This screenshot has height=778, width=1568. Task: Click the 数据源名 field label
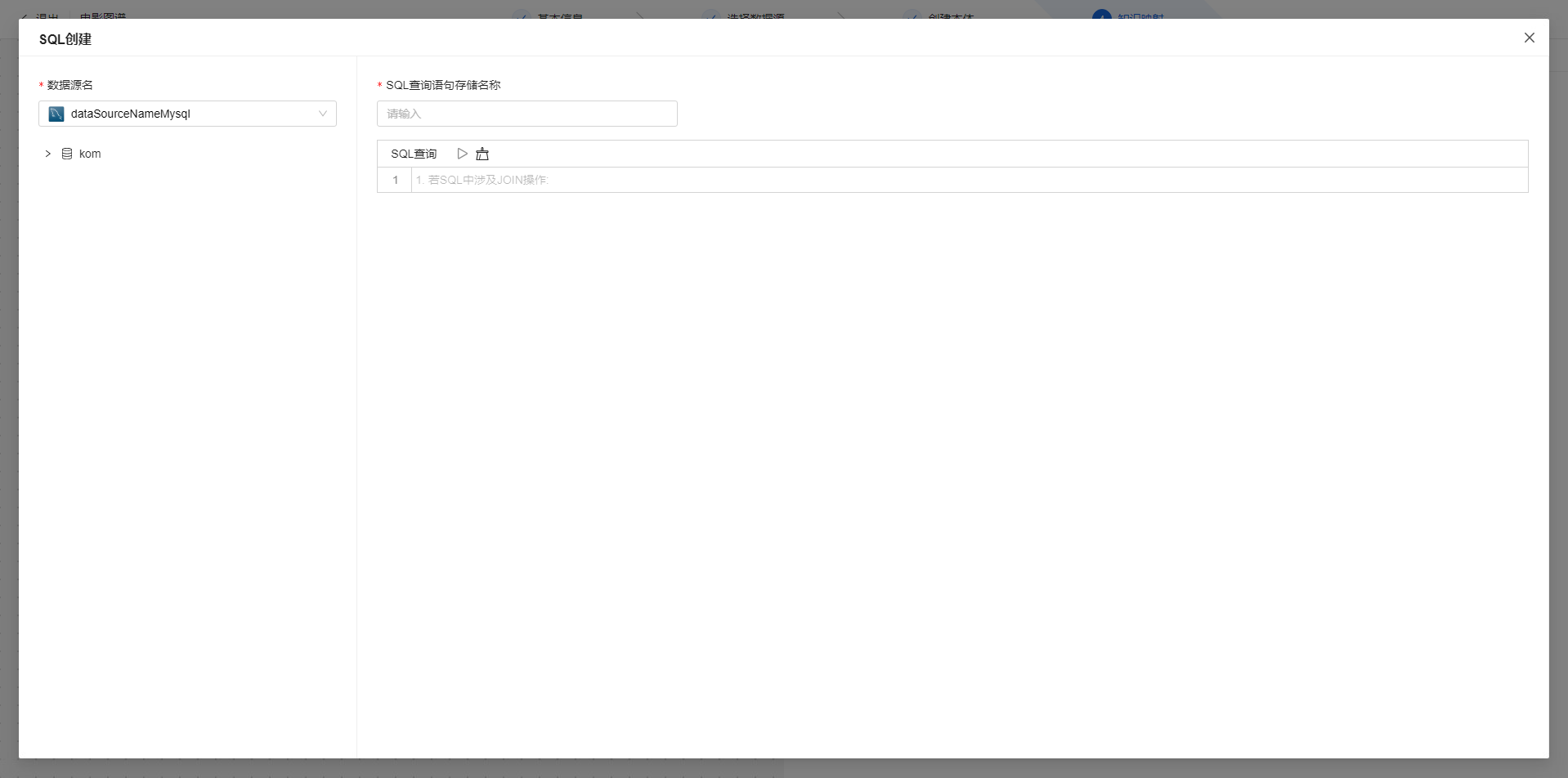pos(70,85)
